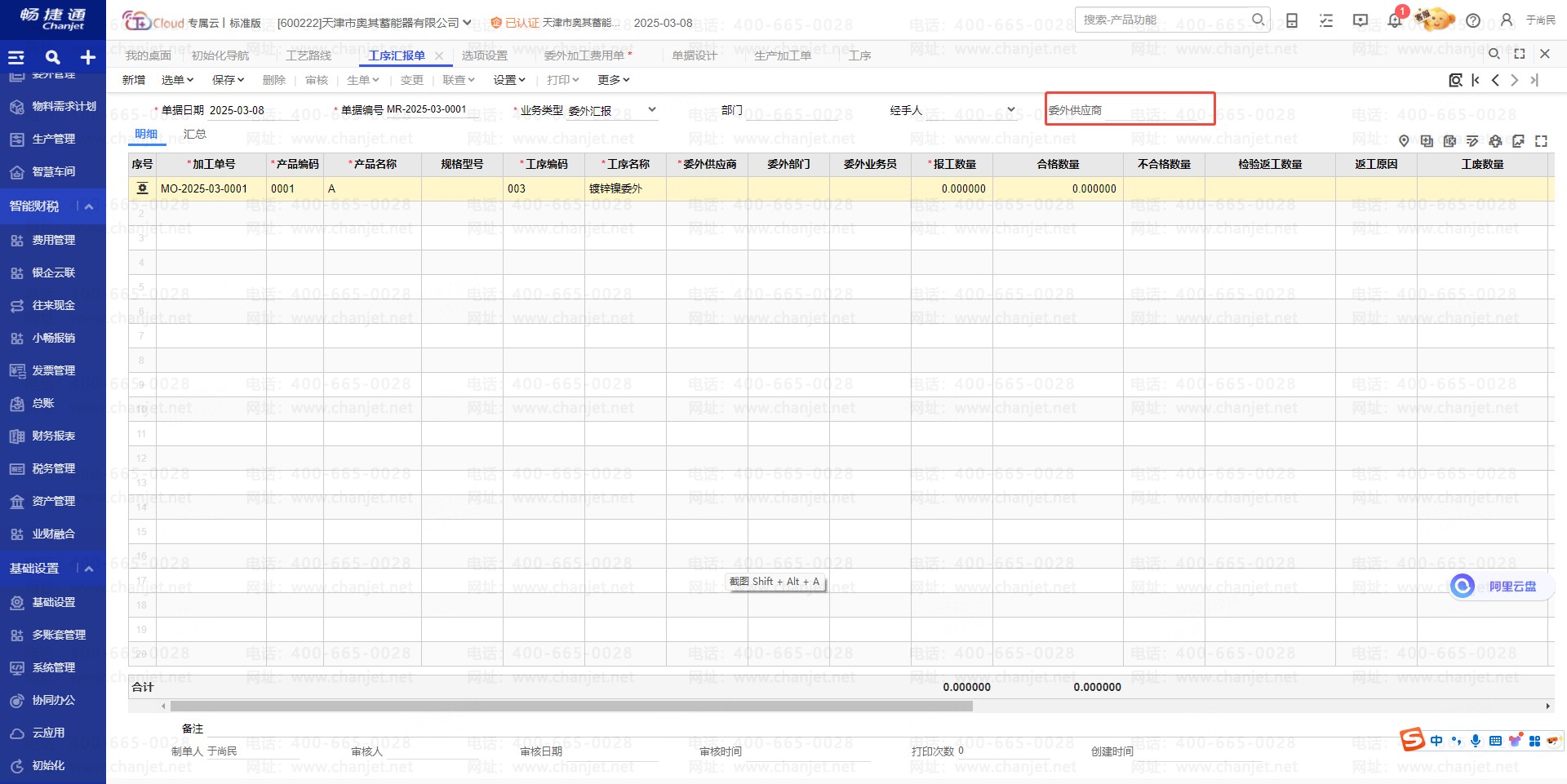
Task: Open the 业务类型 dropdown
Action: [x=651, y=110]
